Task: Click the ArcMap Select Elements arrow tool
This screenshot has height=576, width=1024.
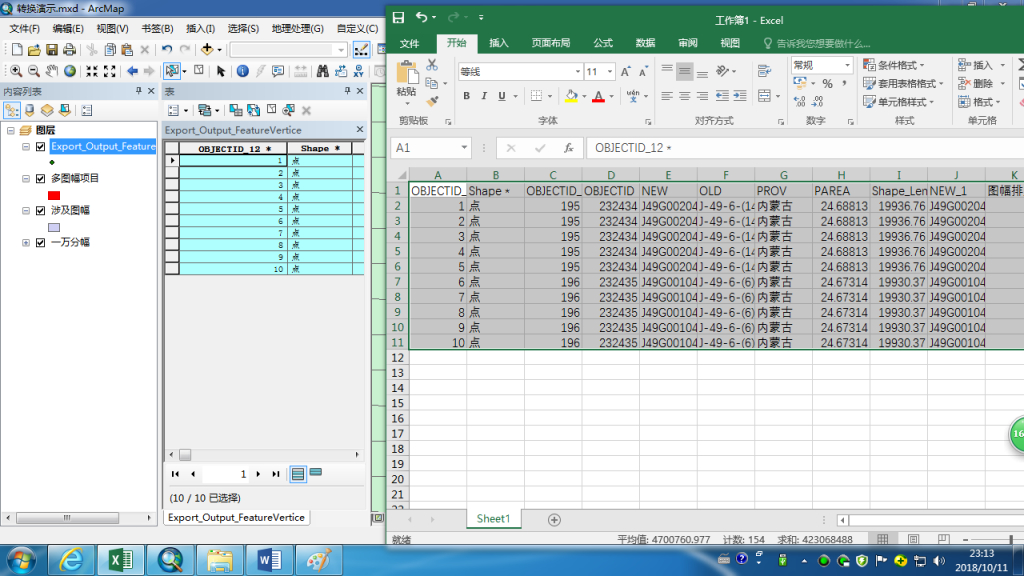Action: 221,71
